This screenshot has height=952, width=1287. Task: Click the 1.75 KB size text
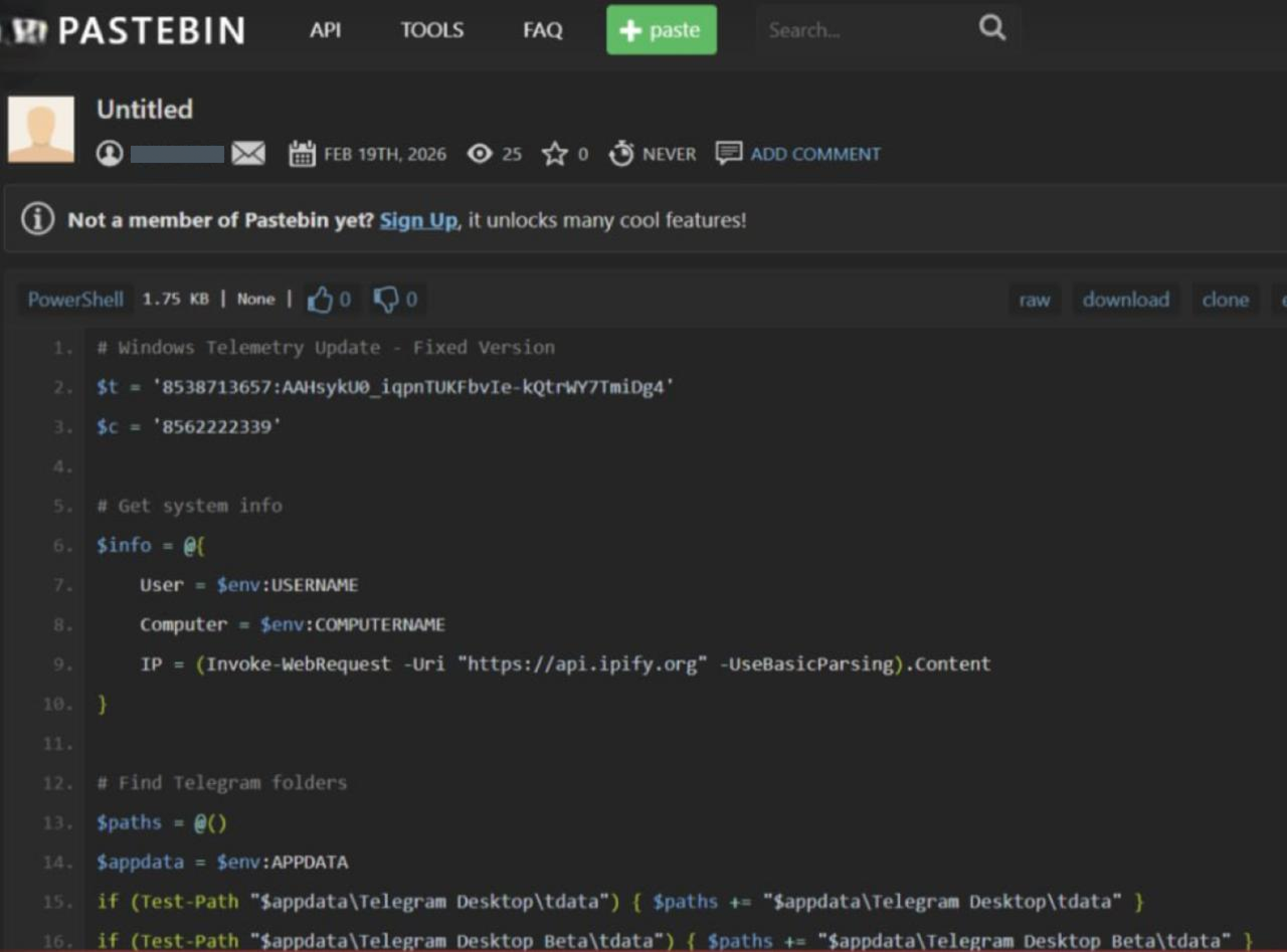pos(175,299)
